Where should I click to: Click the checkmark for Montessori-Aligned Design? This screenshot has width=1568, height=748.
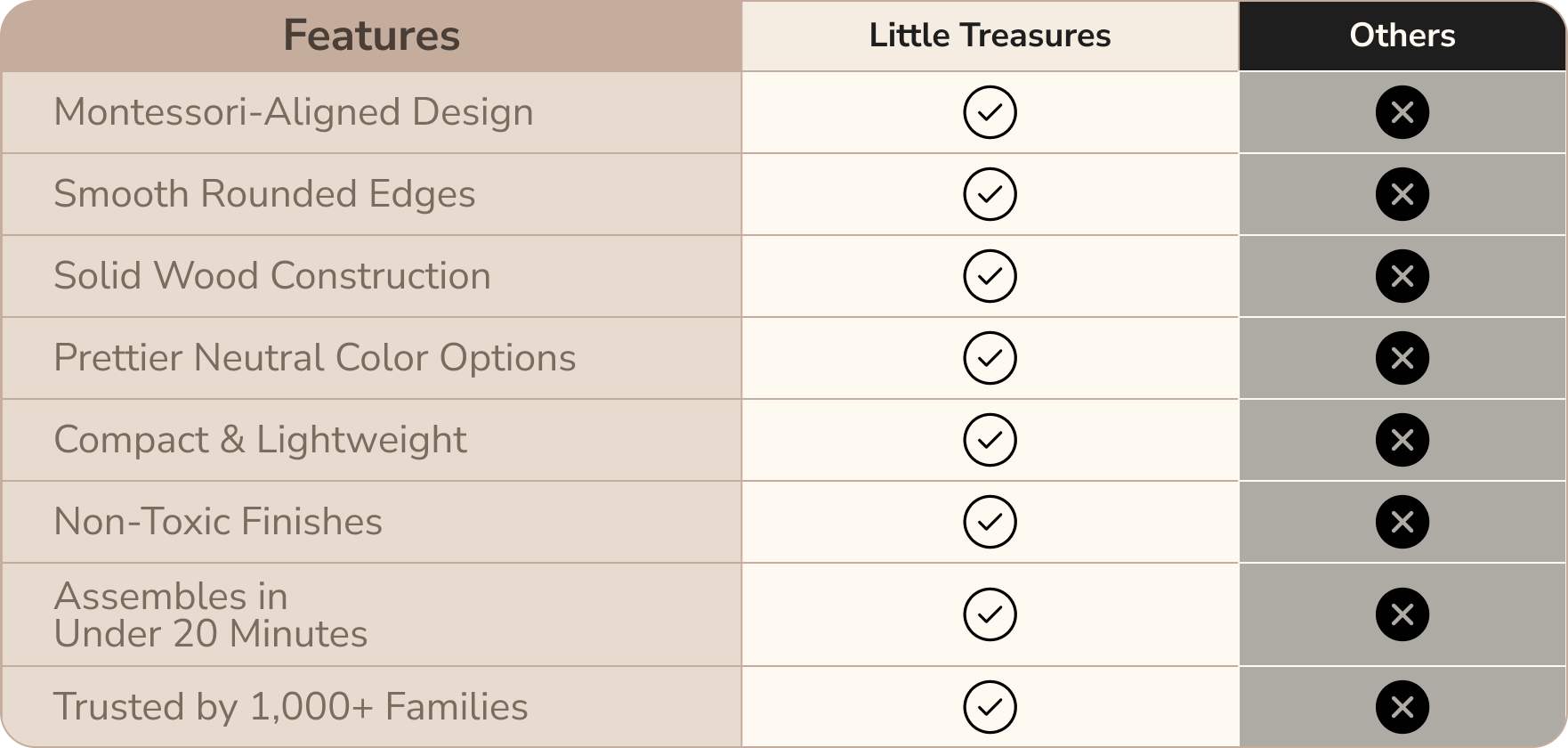point(990,112)
